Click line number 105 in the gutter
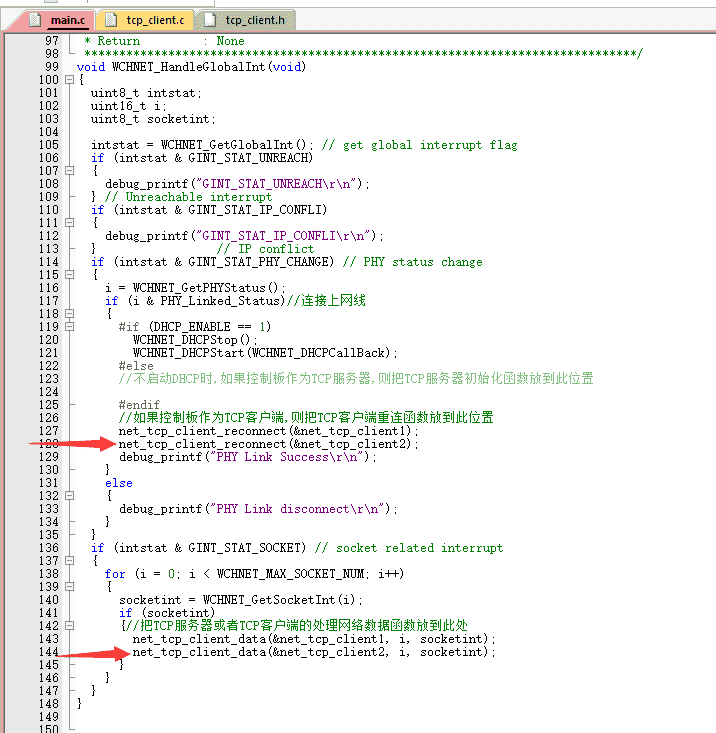 pyautogui.click(x=48, y=145)
